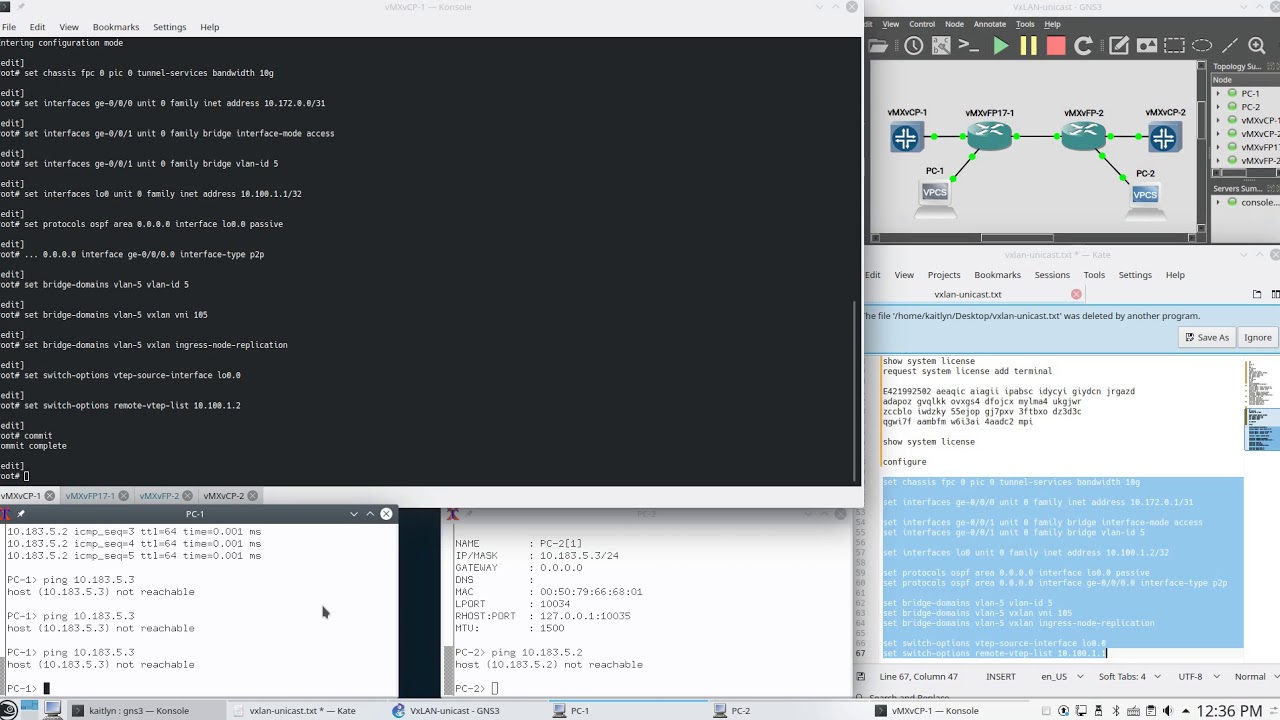Close vxlan-unicast.txt tab in Kate
Image resolution: width=1280 pixels, height=720 pixels.
1076,294
